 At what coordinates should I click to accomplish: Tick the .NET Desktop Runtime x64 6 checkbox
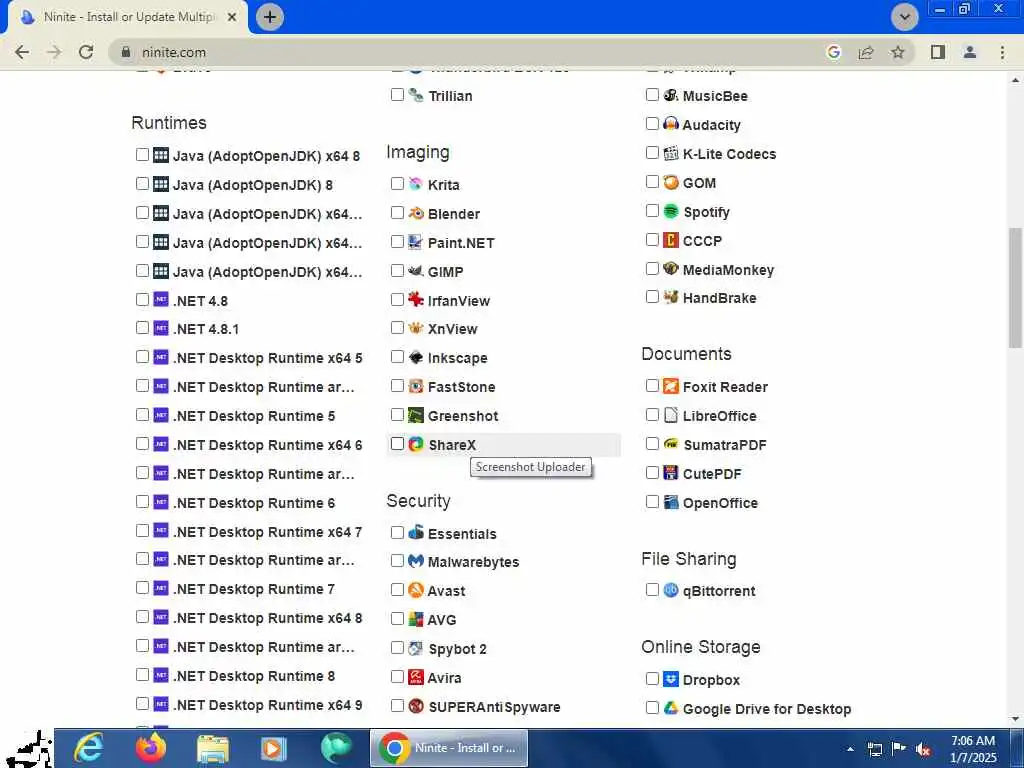click(142, 443)
